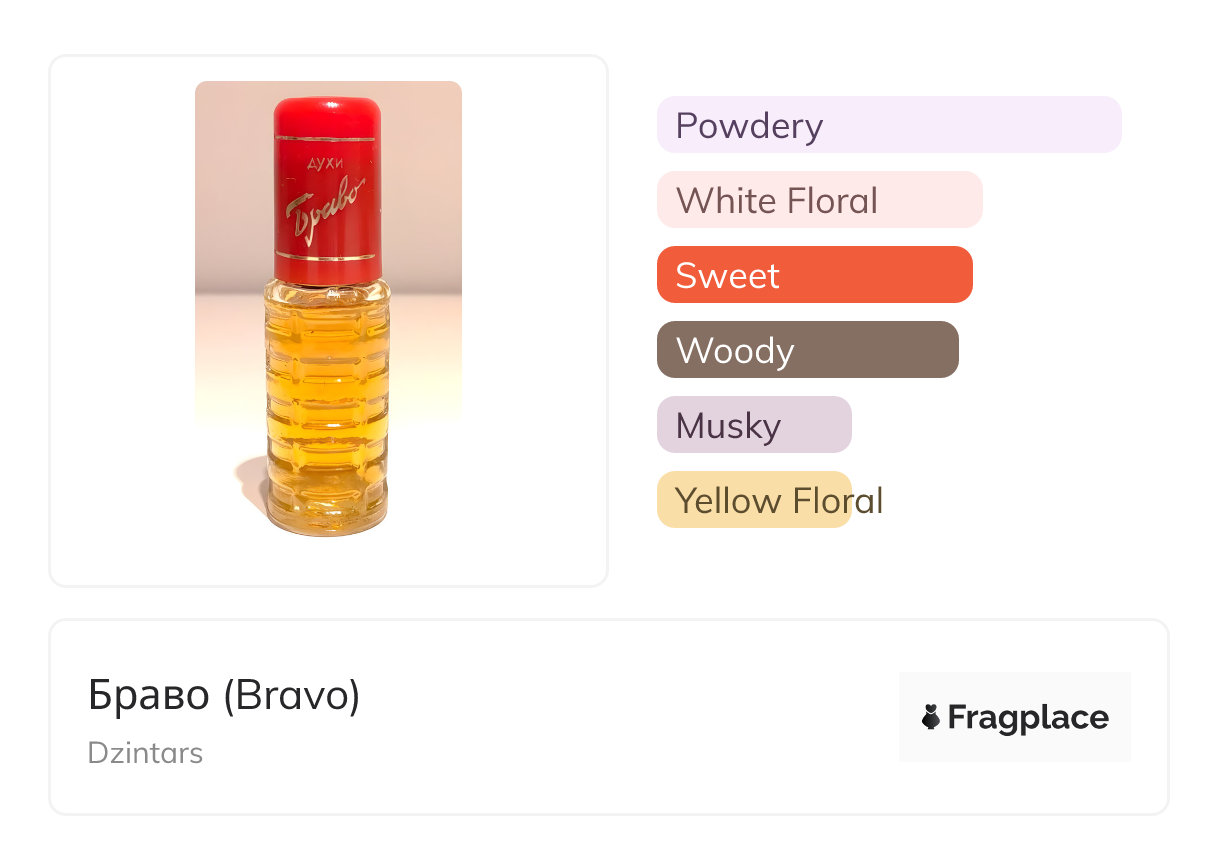Screen dimensions: 1218x864
Task: Click the clear bottle neck below cap
Action: pos(327,287)
